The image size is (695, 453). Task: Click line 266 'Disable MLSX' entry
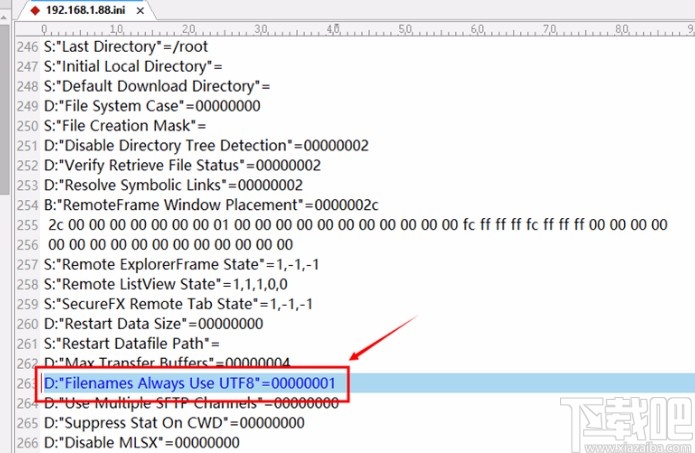click(x=142, y=443)
